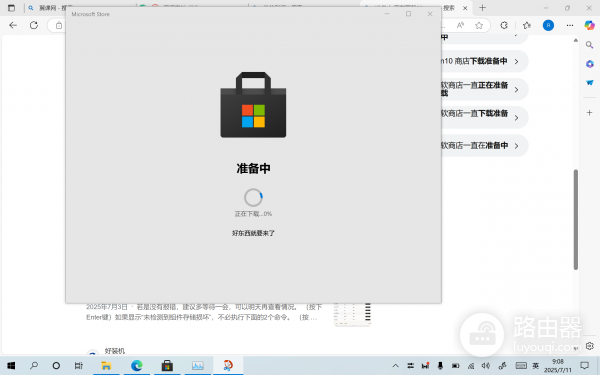Screen dimensions: 600x375
Task: Open Edge Settings and more menu
Action: (x=570, y=25)
